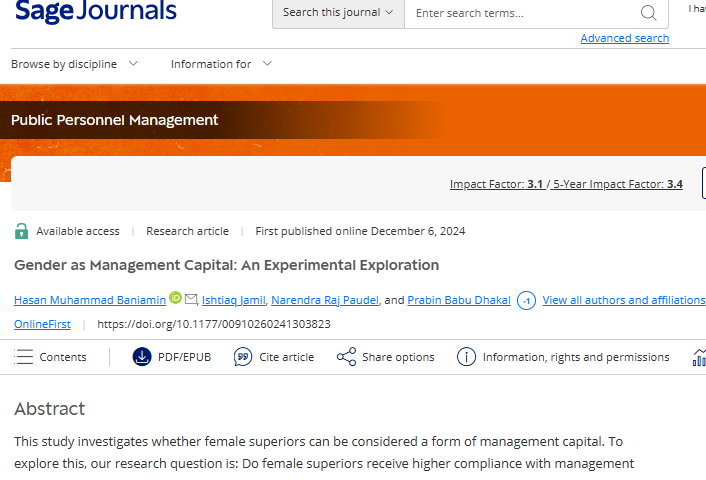706x480 pixels.
Task: Click the Impact Factor: 3.1 link
Action: [496, 184]
